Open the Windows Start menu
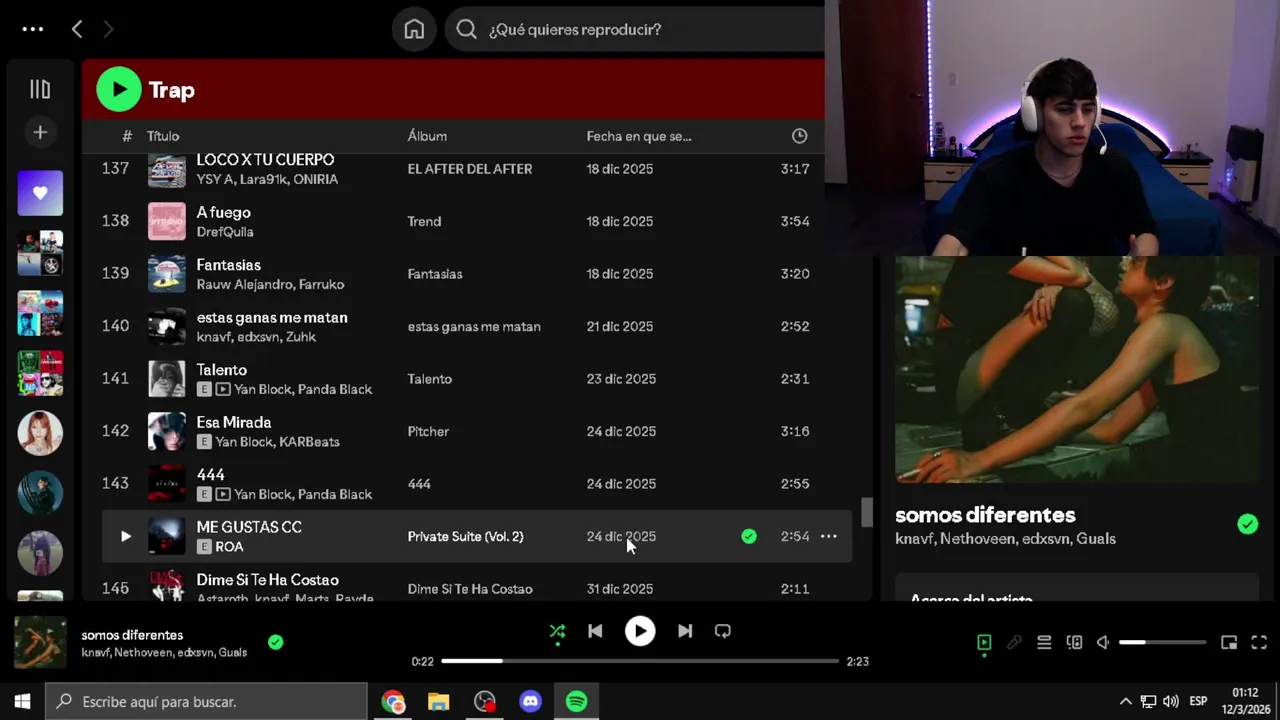Image resolution: width=1280 pixels, height=720 pixels. (22, 701)
